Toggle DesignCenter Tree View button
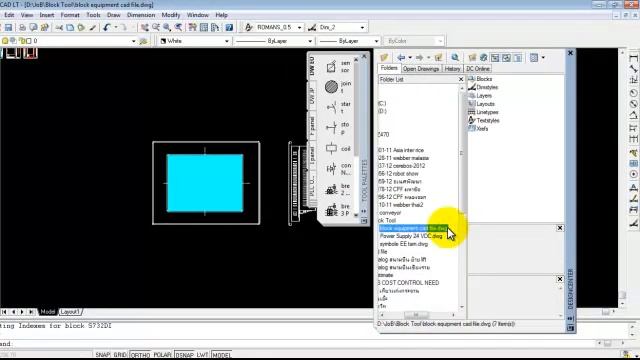This screenshot has height=360, width=640. [495, 58]
